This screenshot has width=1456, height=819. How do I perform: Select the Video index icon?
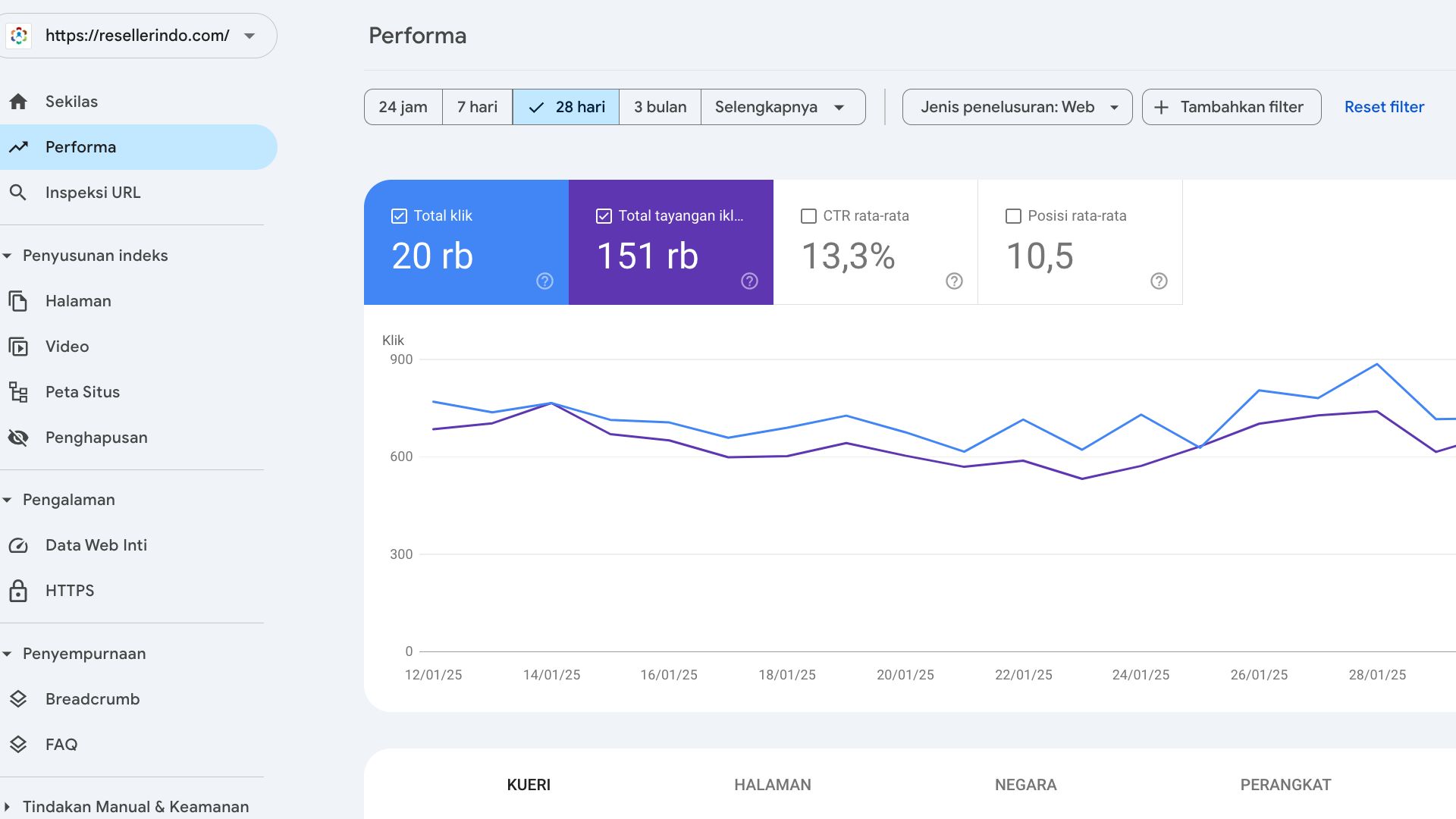click(18, 347)
